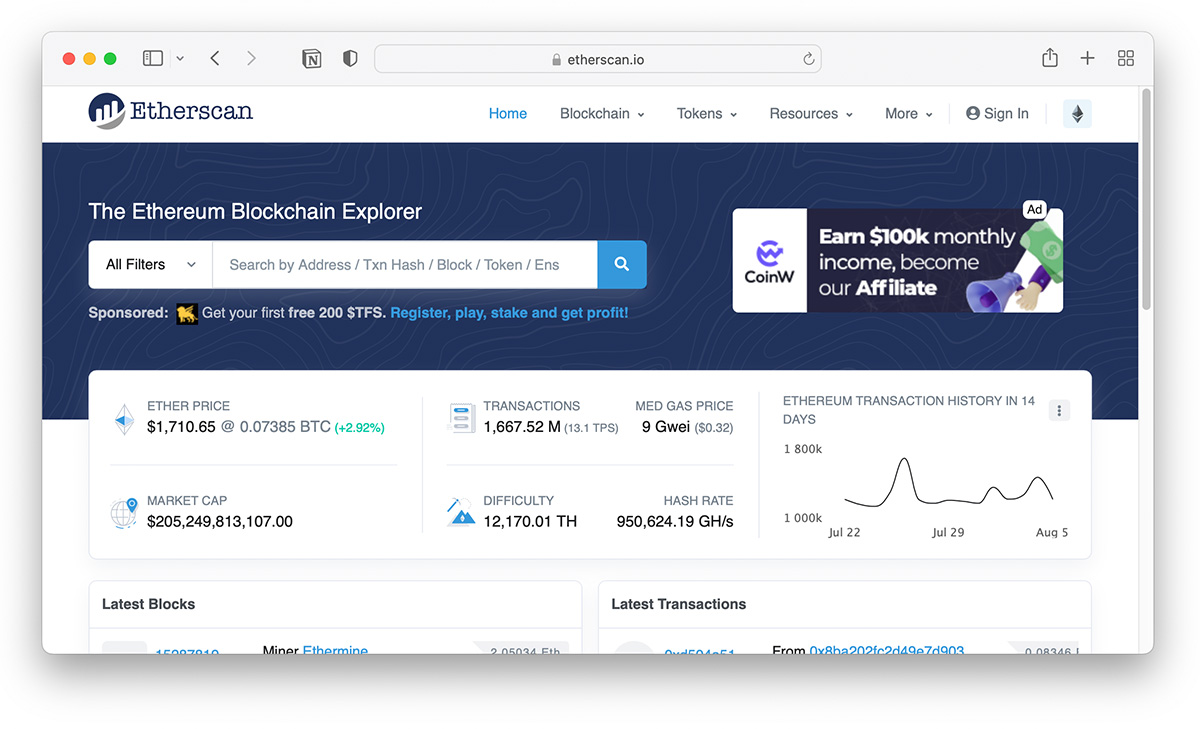Click the Difficulty mountain icon

coord(461,510)
